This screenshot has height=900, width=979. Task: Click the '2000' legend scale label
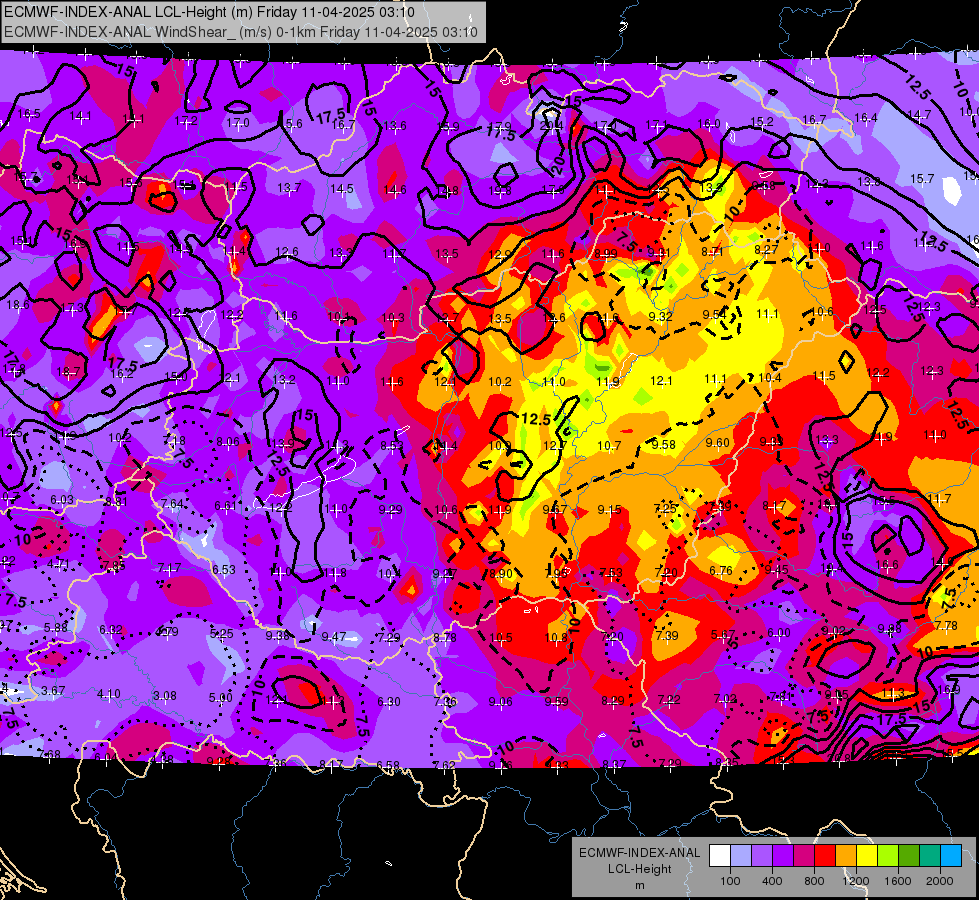[x=940, y=881]
